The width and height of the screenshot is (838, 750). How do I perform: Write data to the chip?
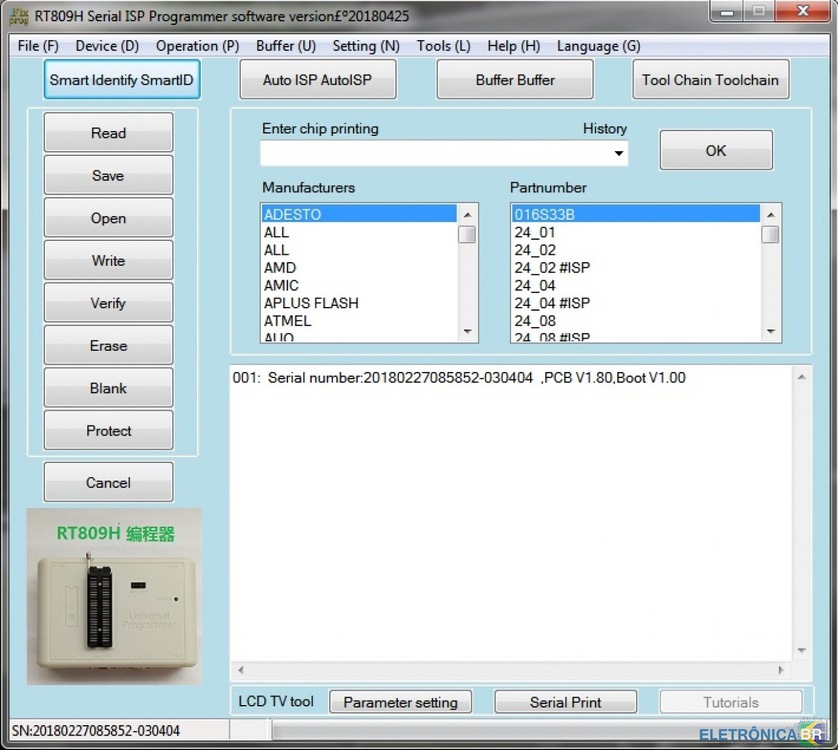tap(108, 260)
